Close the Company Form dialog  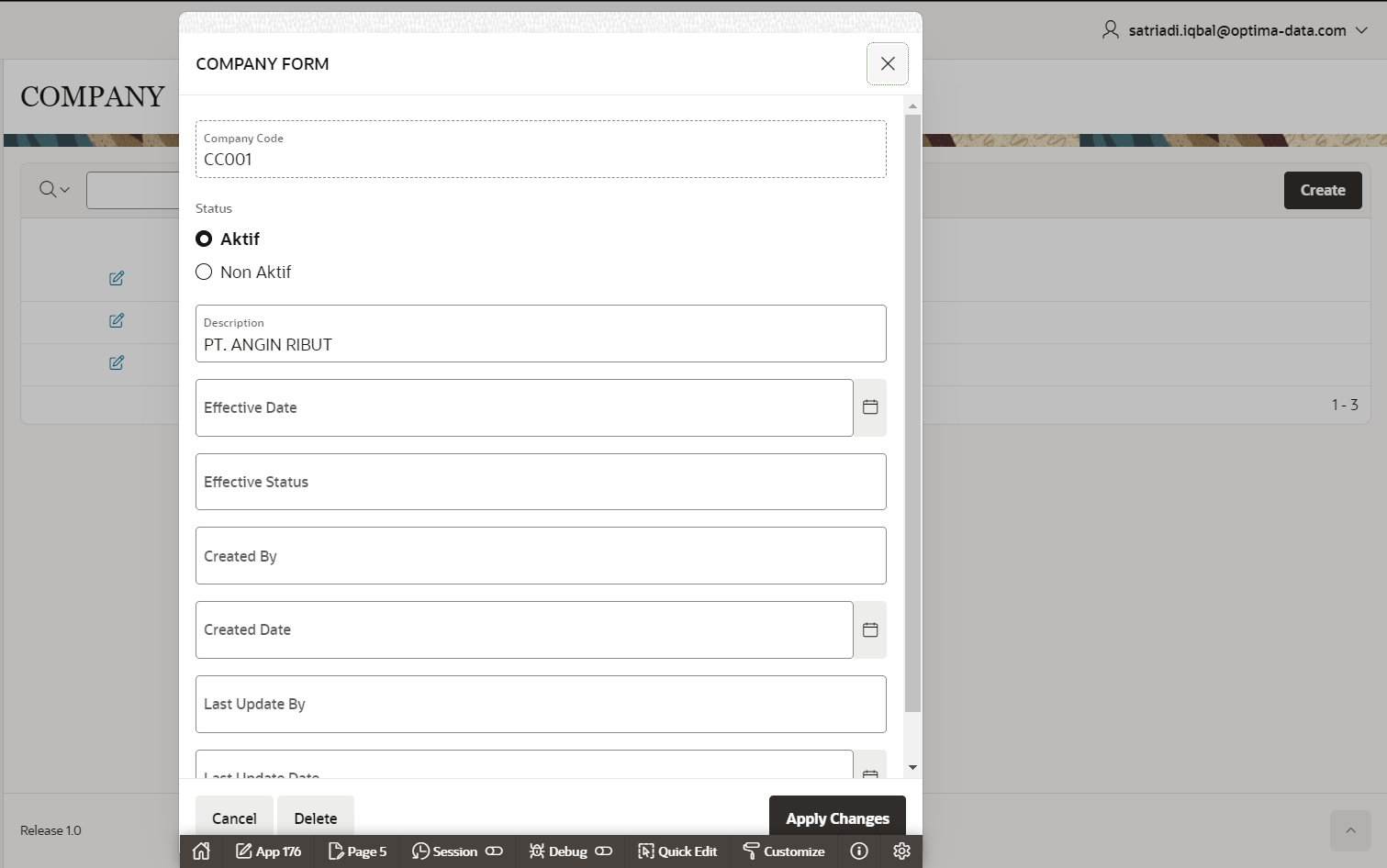[888, 64]
